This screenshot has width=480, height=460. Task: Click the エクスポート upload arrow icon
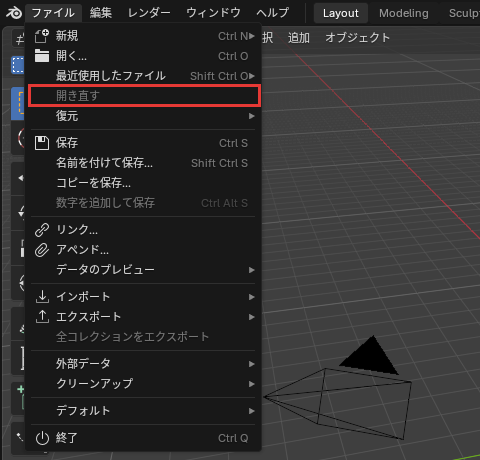42,317
